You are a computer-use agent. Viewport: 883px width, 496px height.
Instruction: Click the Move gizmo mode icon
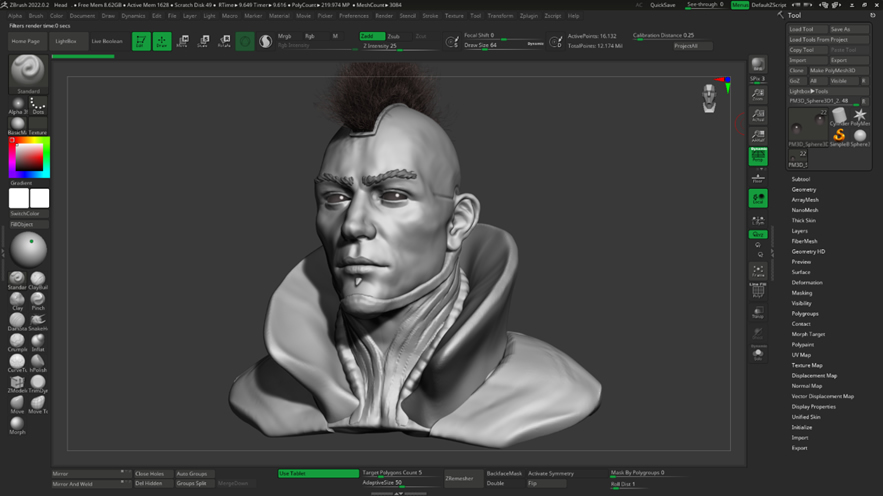(182, 41)
